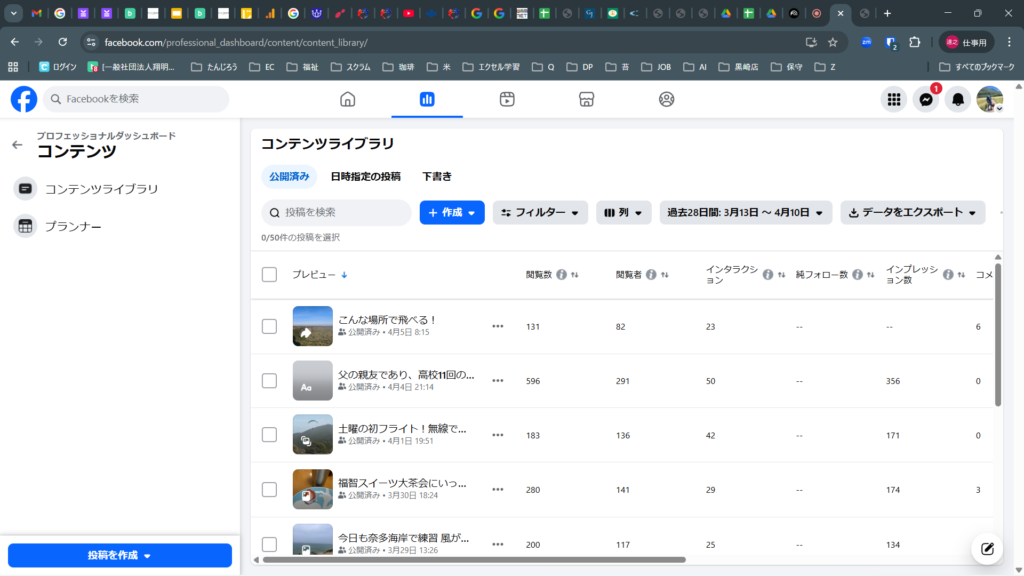Check the select-all posts checkbox
Viewport: 1024px width, 576px height.
click(x=269, y=276)
